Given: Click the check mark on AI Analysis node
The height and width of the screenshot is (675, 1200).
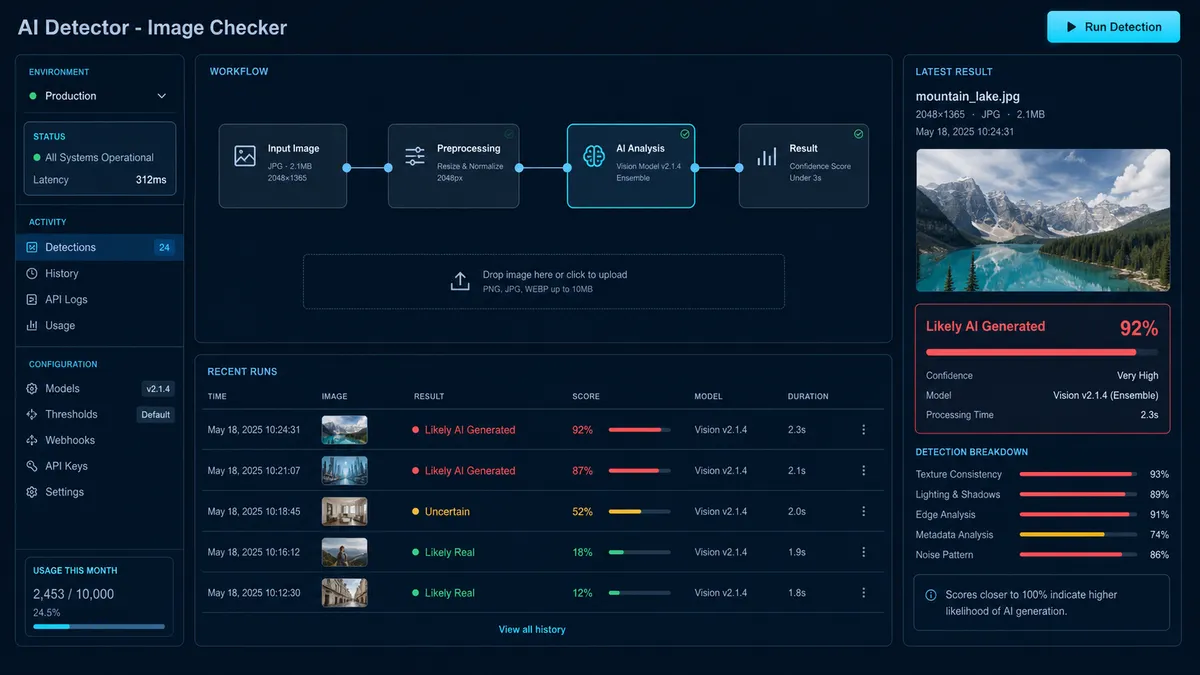Looking at the screenshot, I should pos(685,133).
